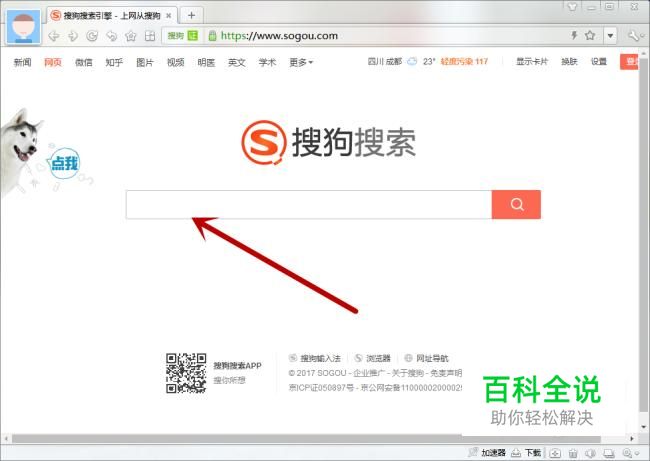Viewport: 650px width, 461px height.
Task: Open the 知乎 search category
Action: click(114, 62)
